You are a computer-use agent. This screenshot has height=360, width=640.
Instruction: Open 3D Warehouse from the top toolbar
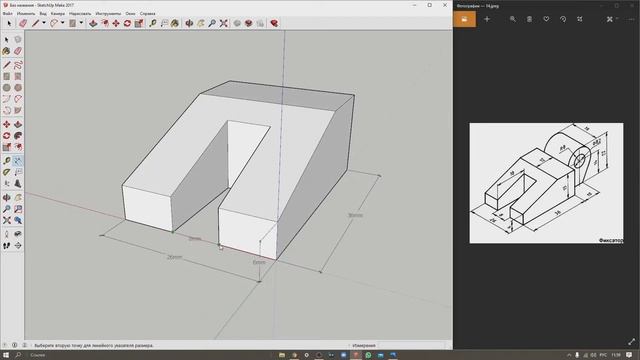(x=237, y=23)
